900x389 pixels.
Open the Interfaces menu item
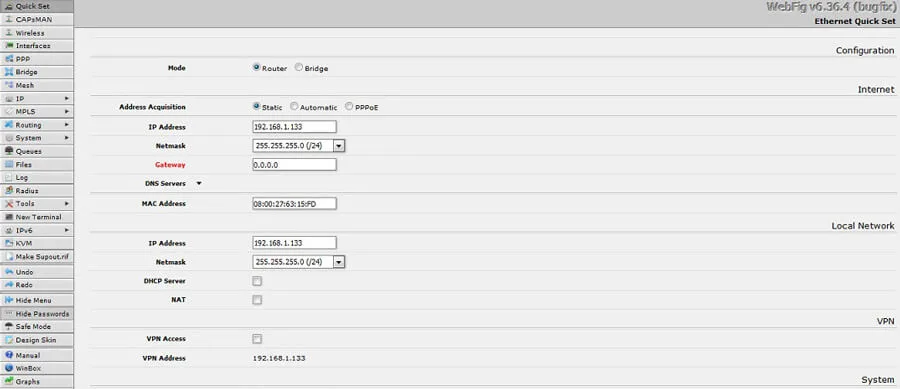pyautogui.click(x=37, y=45)
